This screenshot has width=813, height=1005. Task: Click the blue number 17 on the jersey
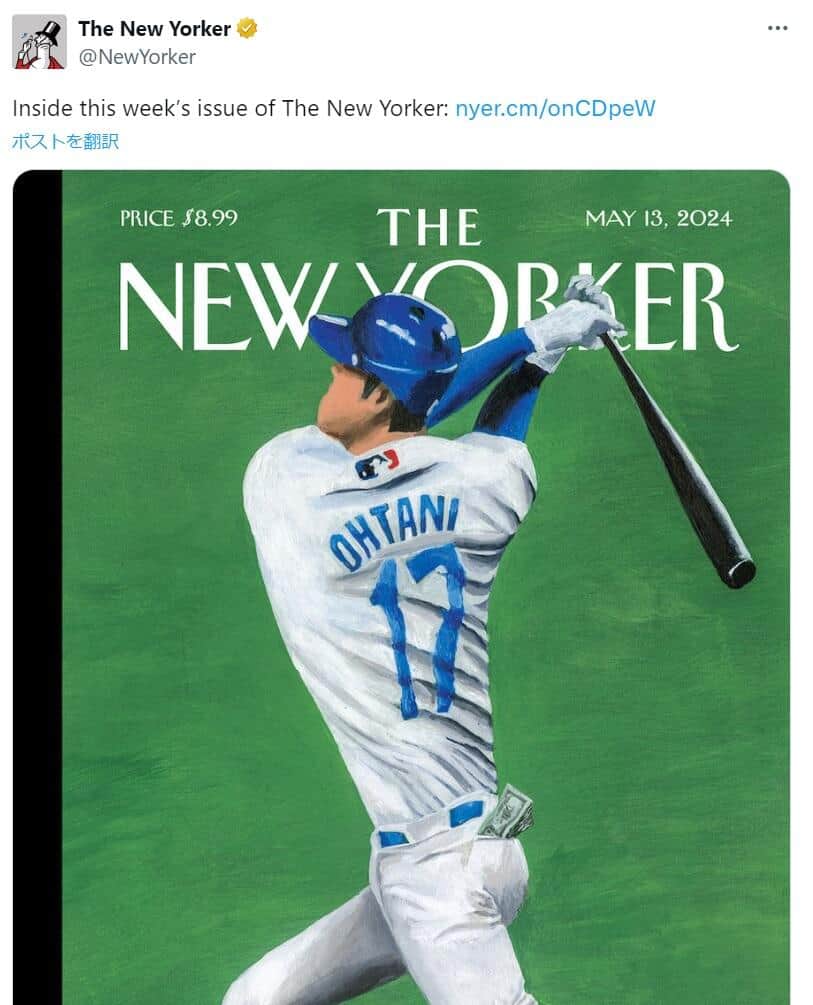click(x=420, y=625)
